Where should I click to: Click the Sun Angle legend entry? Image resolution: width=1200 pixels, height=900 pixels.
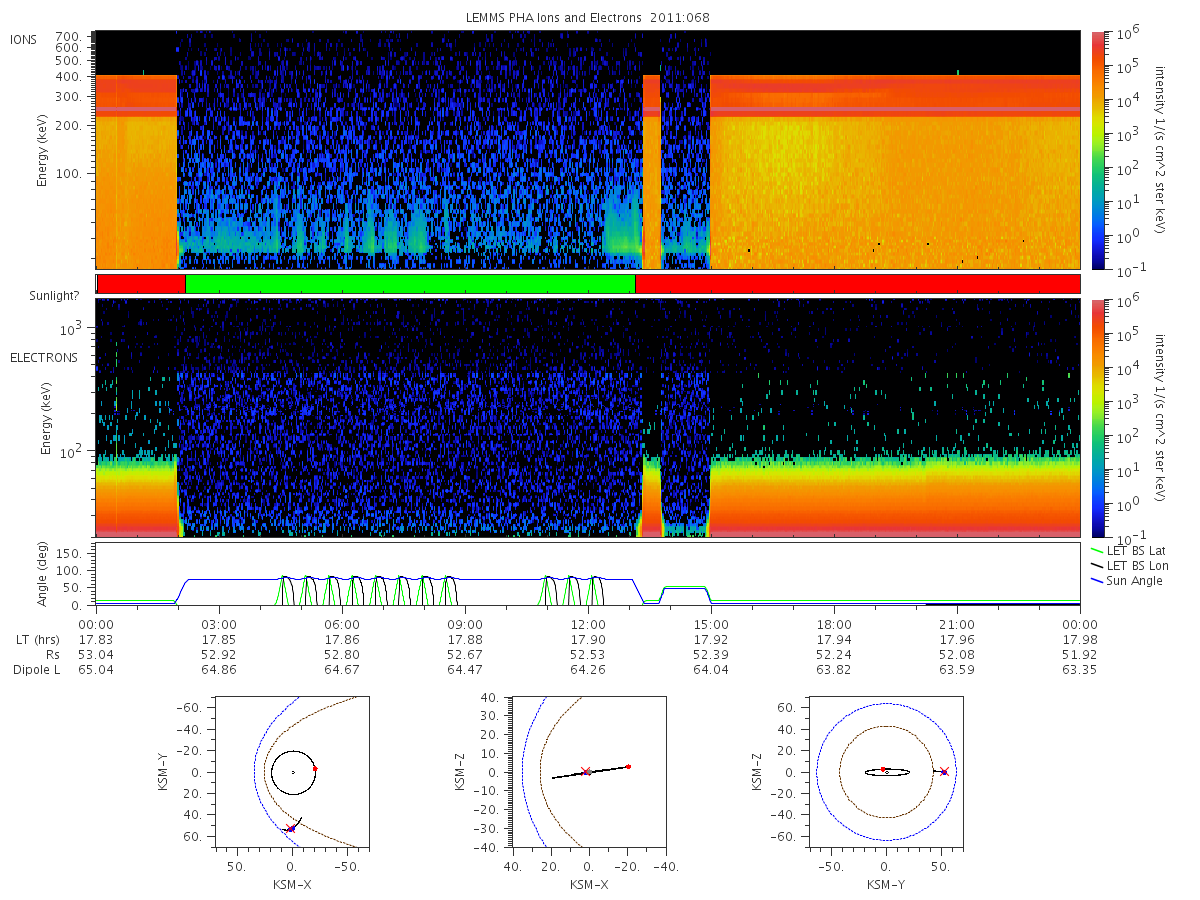click(x=1126, y=581)
